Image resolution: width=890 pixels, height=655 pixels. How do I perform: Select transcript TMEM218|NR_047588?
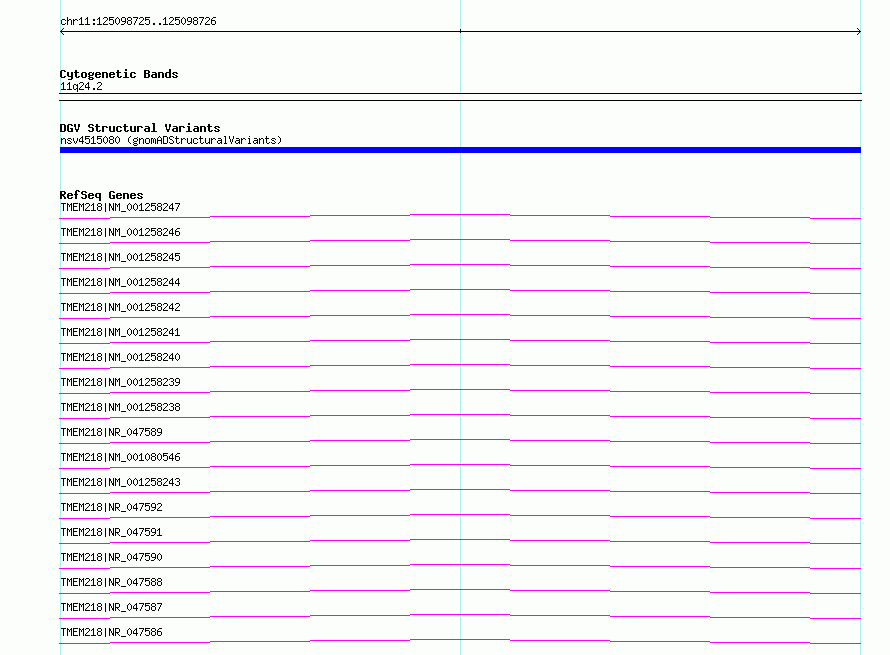(x=111, y=582)
